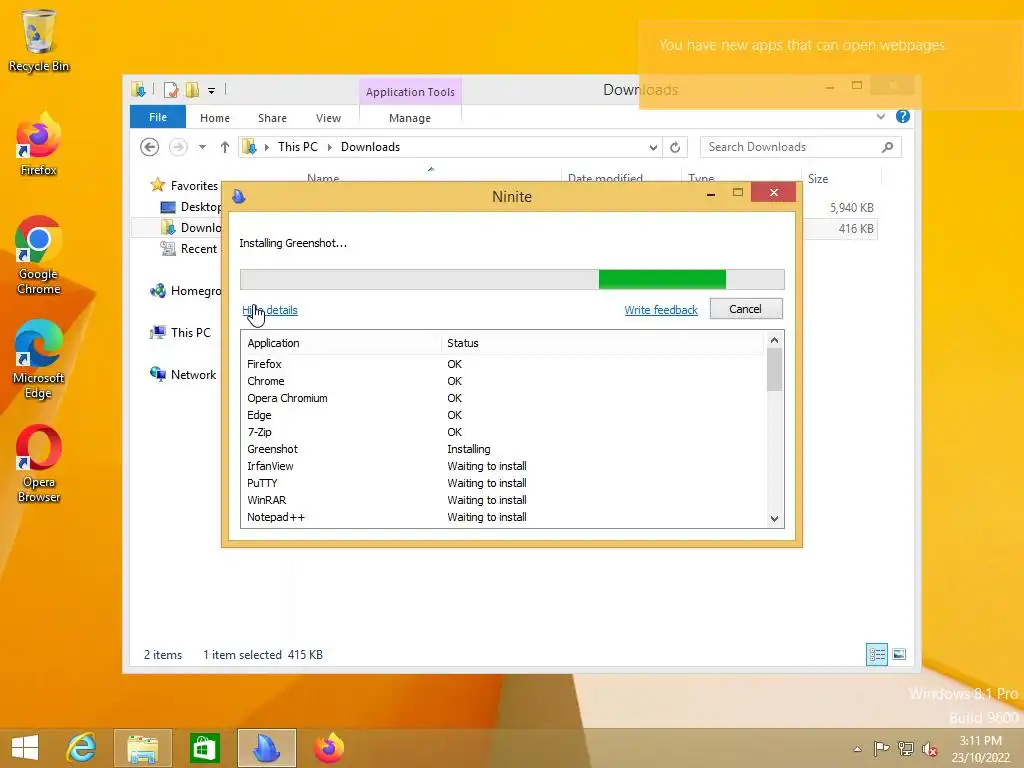Click the Write feedback link

tap(661, 310)
